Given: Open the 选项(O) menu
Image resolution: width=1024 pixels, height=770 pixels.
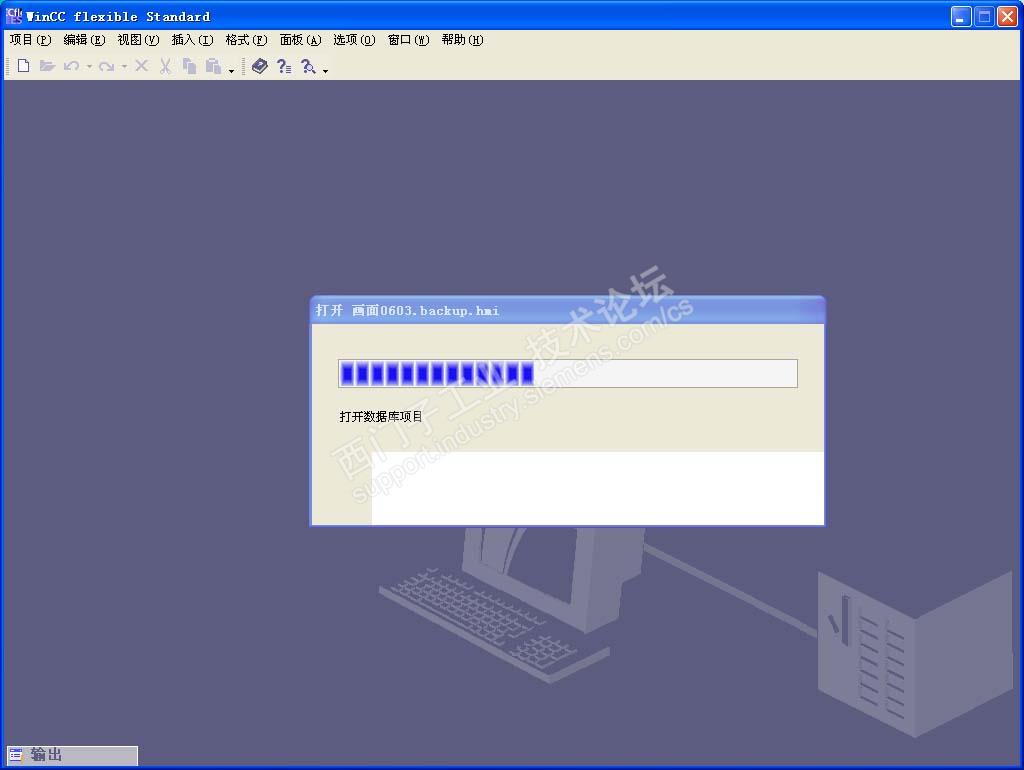Looking at the screenshot, I should [x=354, y=40].
